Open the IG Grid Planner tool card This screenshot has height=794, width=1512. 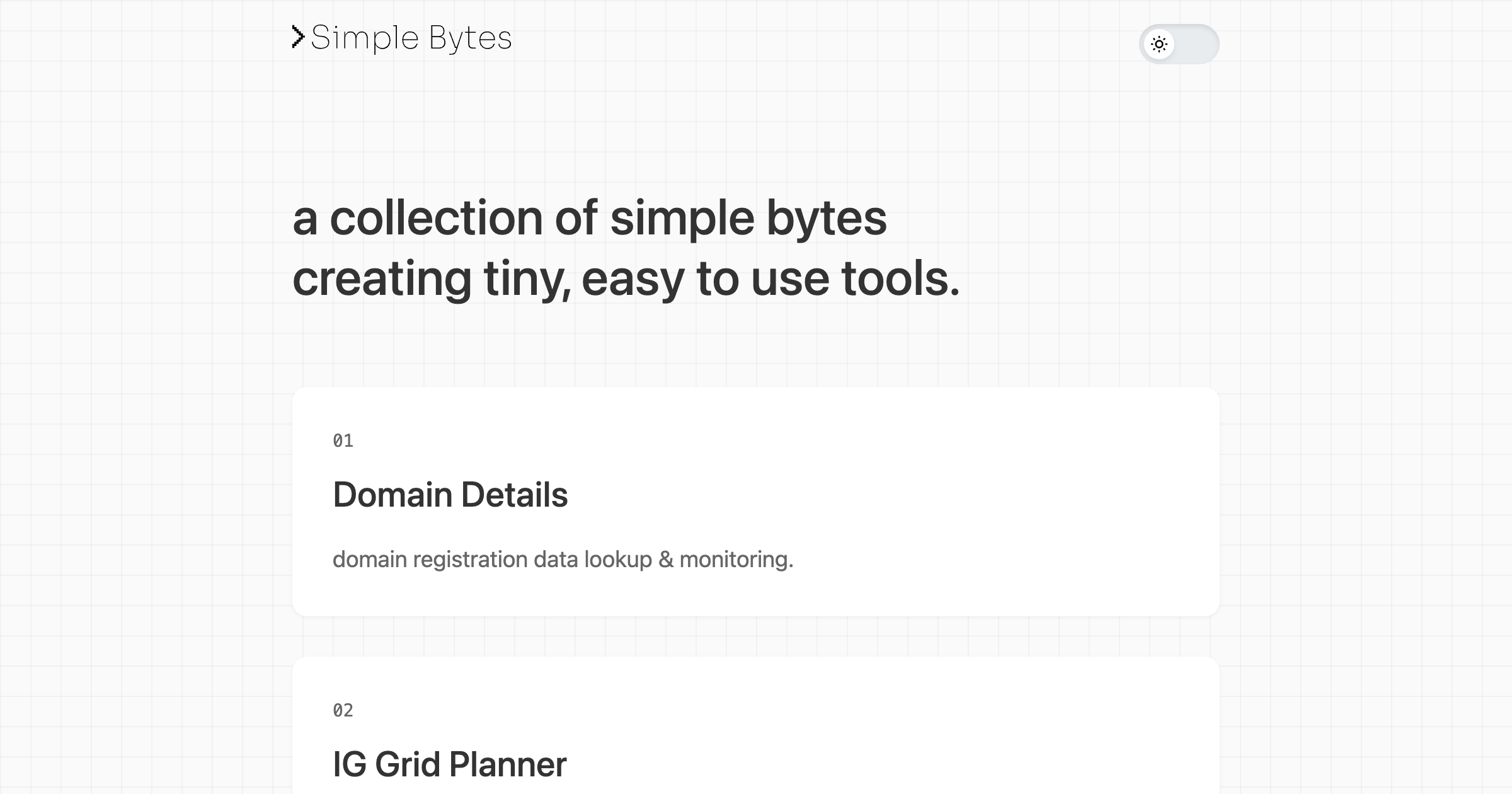tap(756, 725)
